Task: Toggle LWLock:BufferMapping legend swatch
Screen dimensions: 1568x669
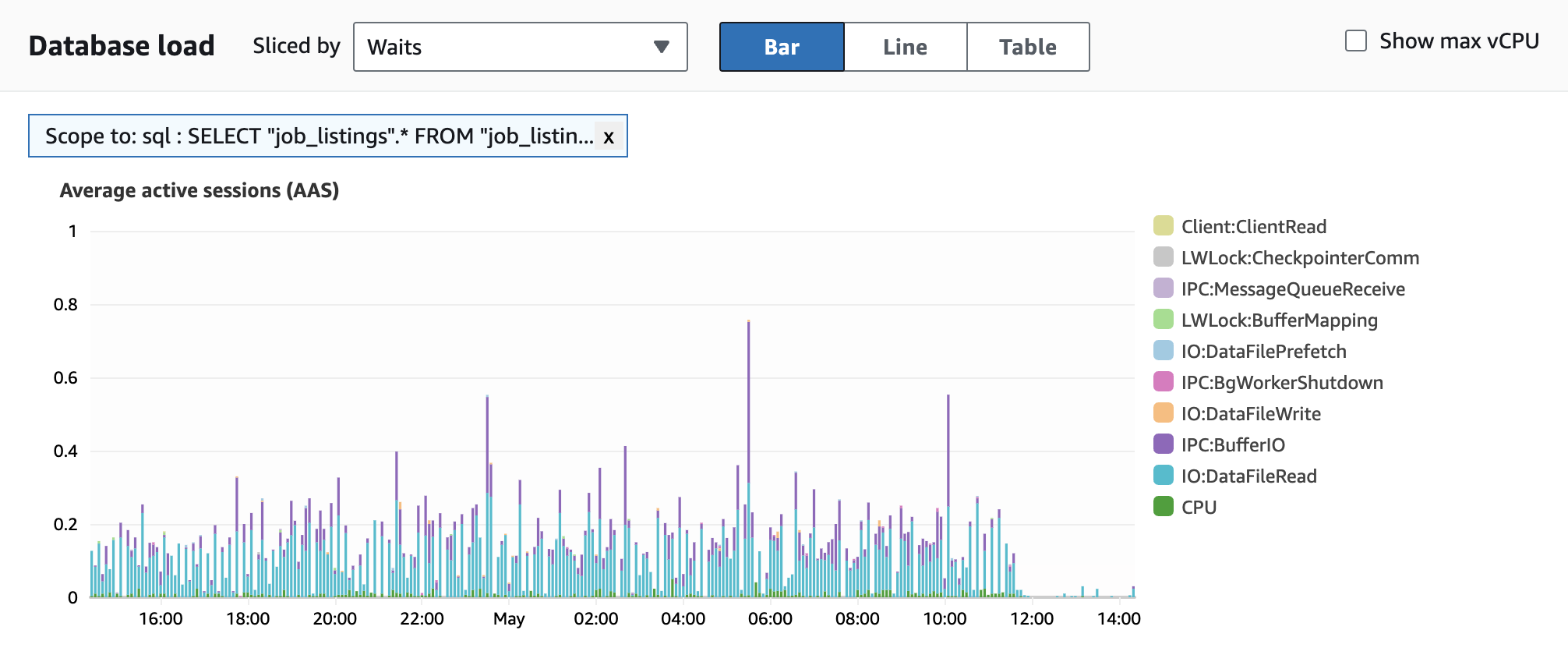Action: click(x=1164, y=320)
